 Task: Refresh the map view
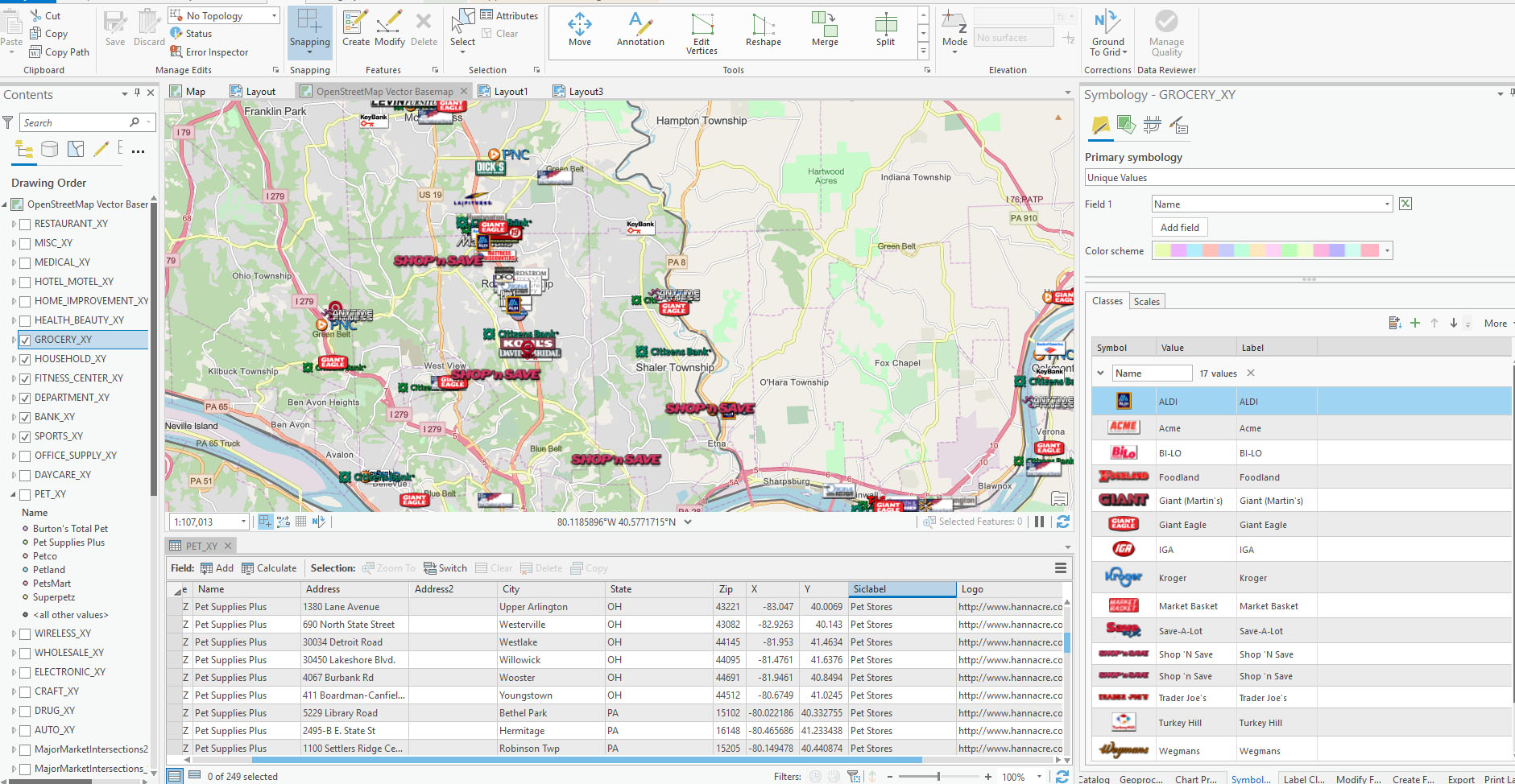pyautogui.click(x=1063, y=522)
